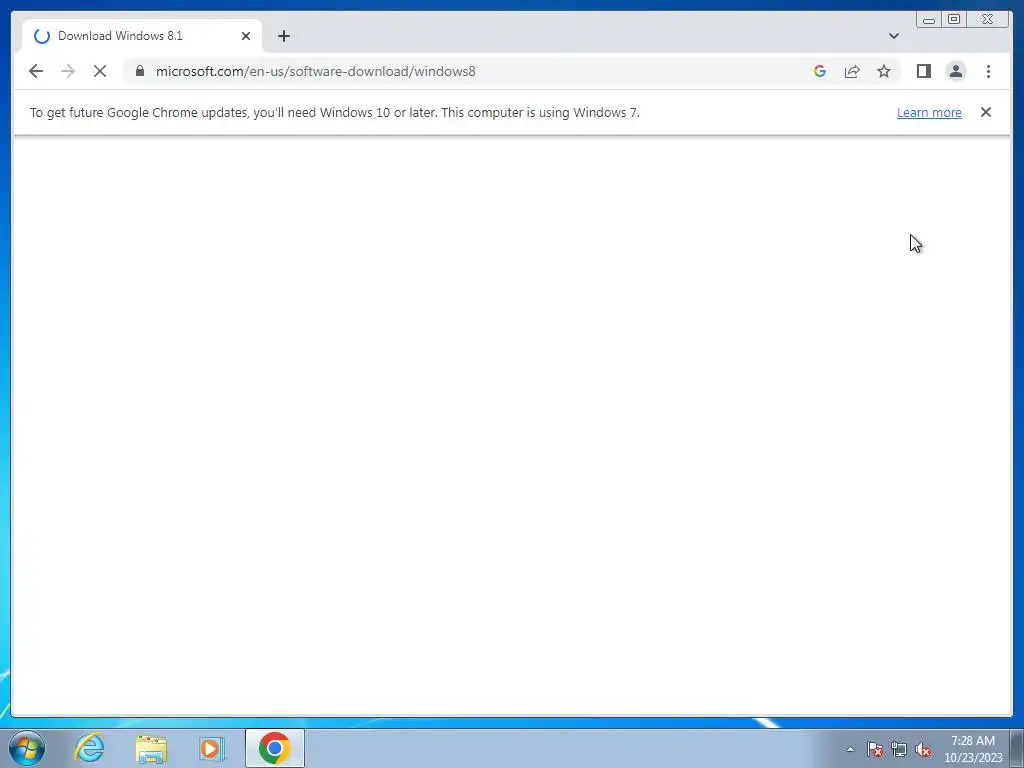1024x768 pixels.
Task: Stop loading the page
Action: (x=100, y=71)
